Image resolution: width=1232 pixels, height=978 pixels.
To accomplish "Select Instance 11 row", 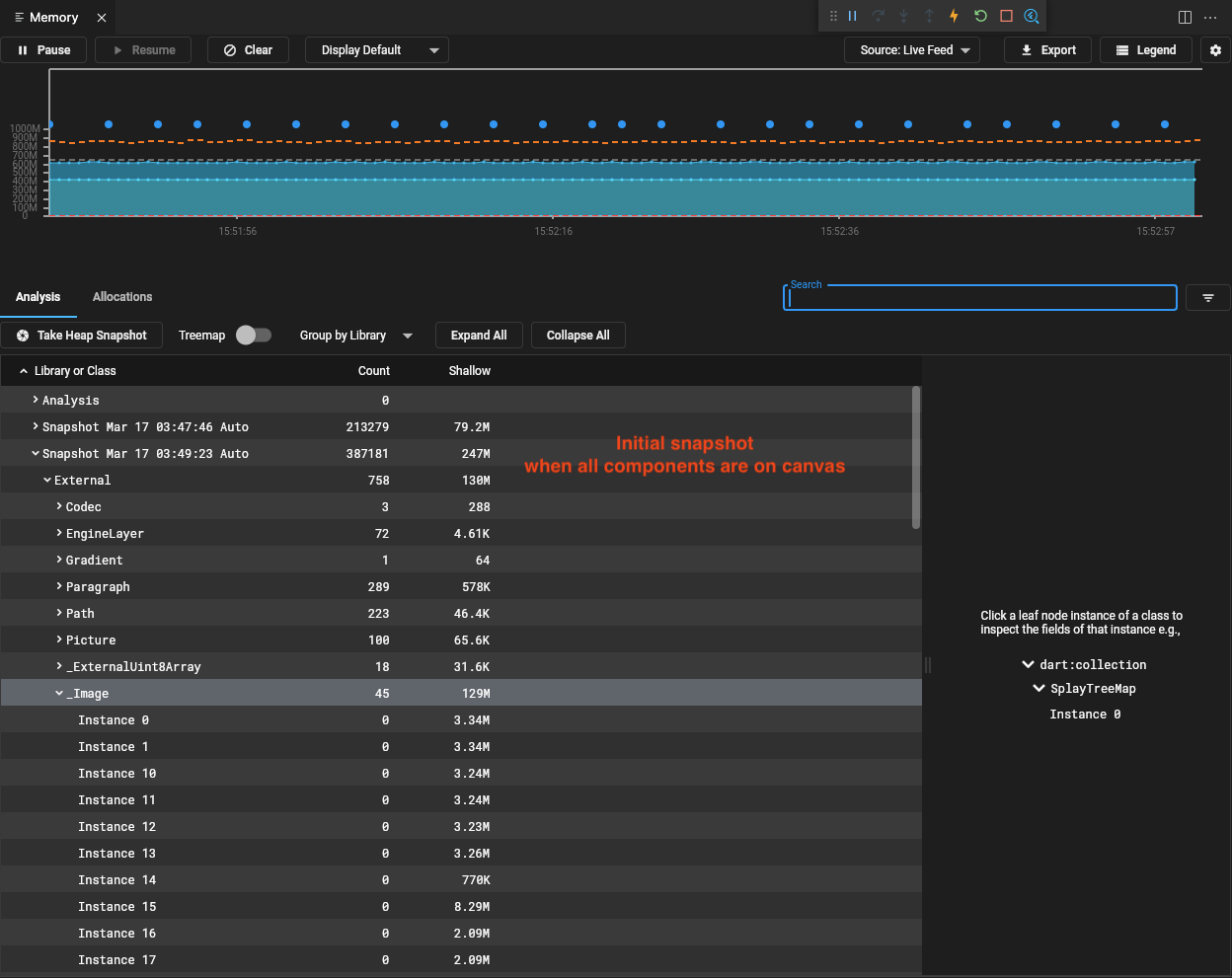I will point(461,800).
